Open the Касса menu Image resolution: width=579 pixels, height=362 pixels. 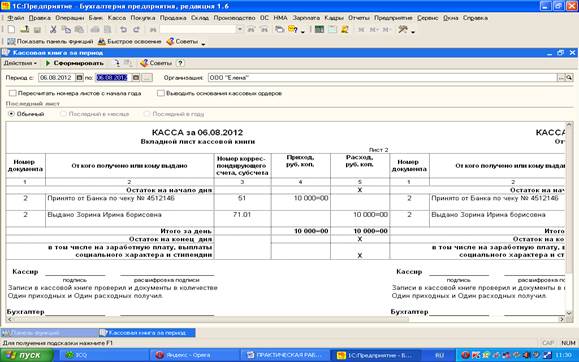click(x=117, y=18)
